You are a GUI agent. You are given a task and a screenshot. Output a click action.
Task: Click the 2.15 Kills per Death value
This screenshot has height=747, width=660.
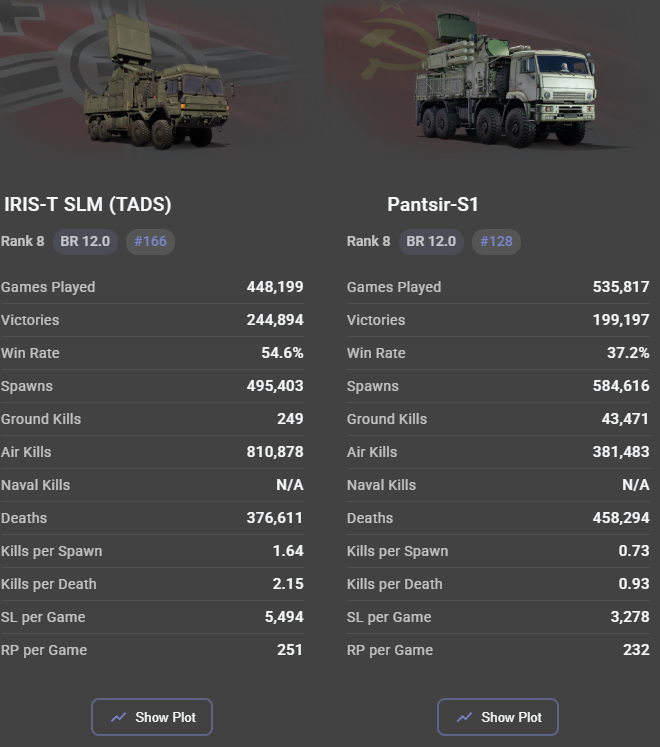[x=288, y=584]
